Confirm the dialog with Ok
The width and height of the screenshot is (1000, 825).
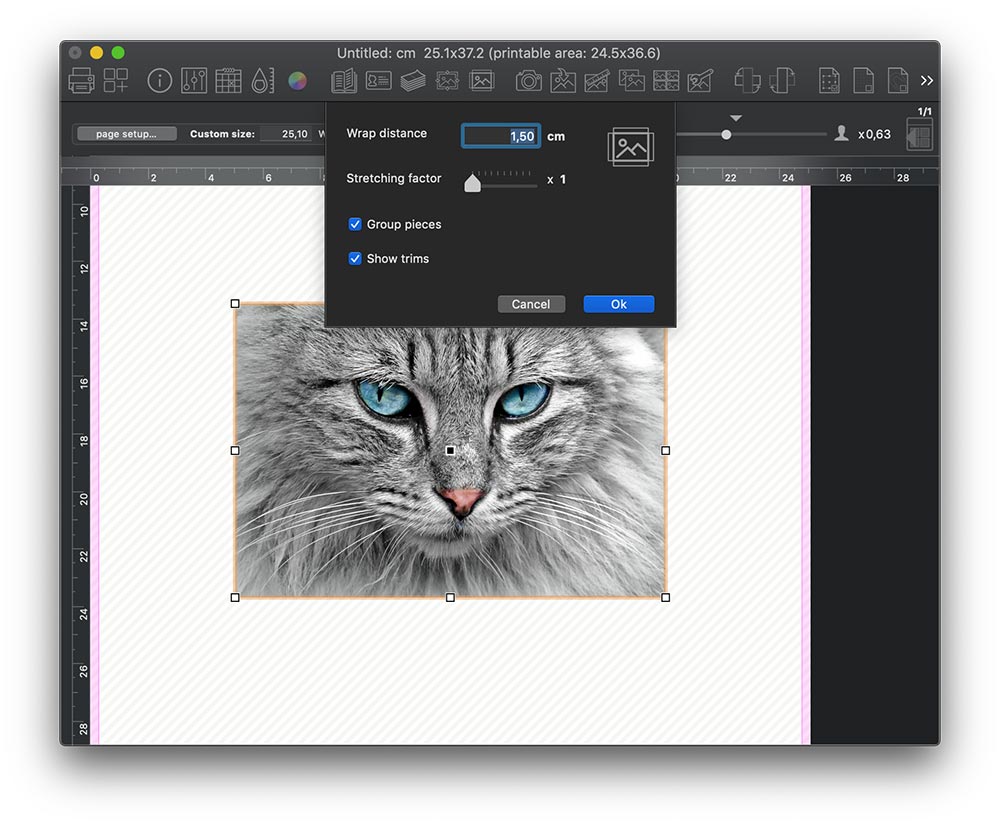tap(618, 304)
